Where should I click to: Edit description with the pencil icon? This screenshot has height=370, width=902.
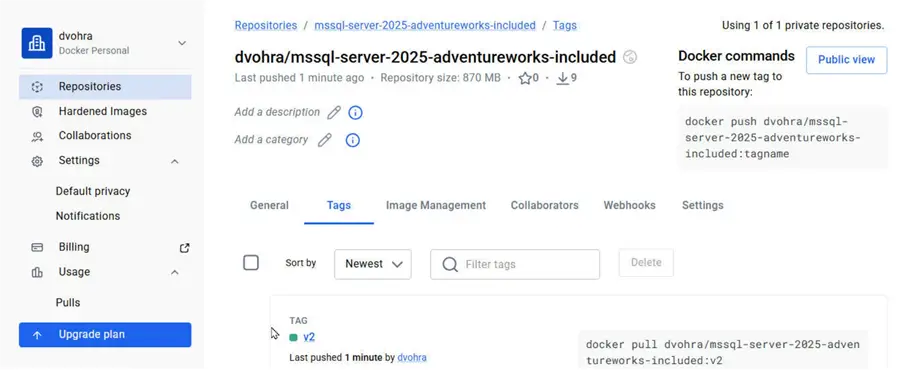(334, 113)
